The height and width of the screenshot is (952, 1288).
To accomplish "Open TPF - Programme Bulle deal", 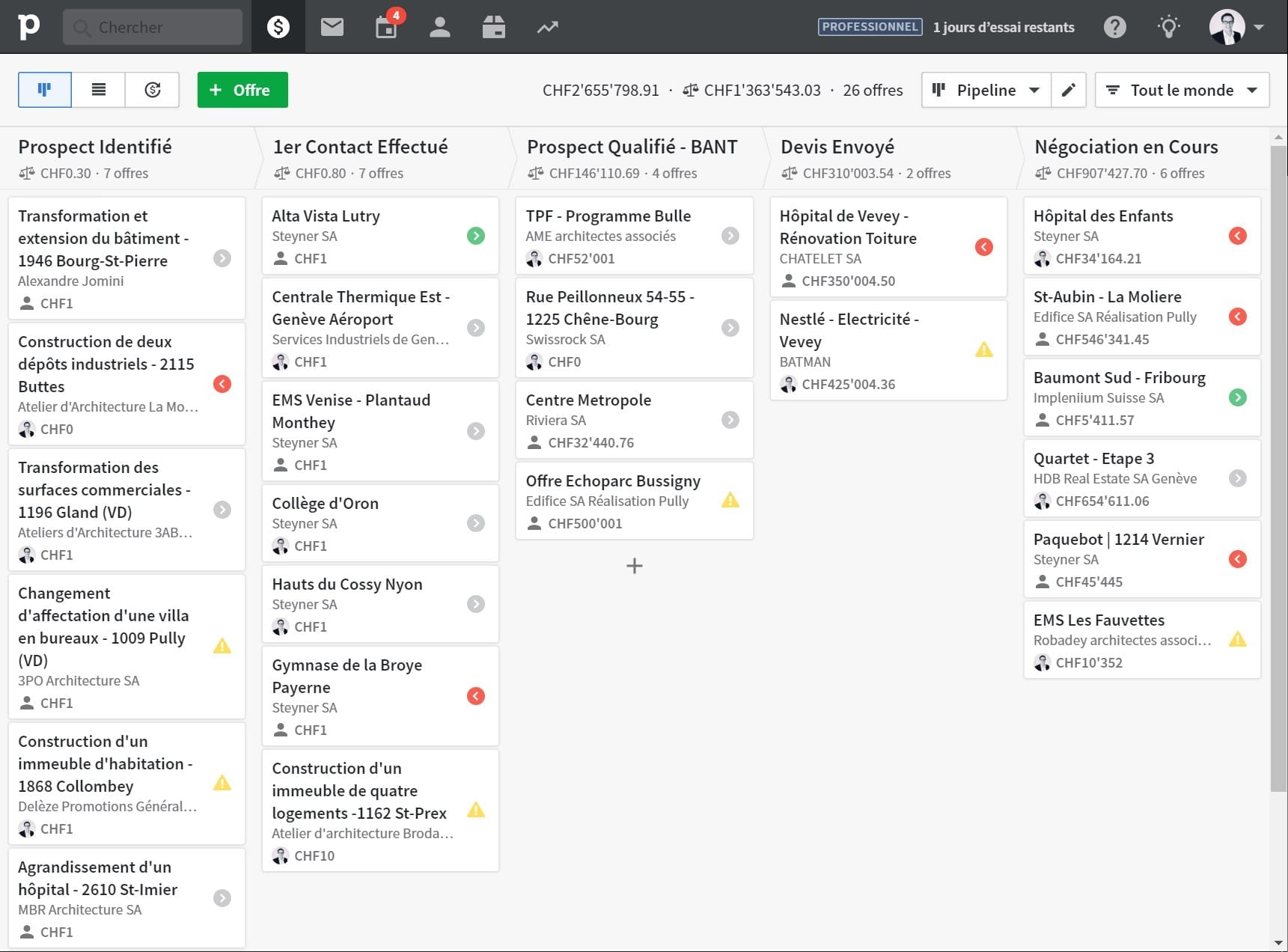I will pos(634,236).
